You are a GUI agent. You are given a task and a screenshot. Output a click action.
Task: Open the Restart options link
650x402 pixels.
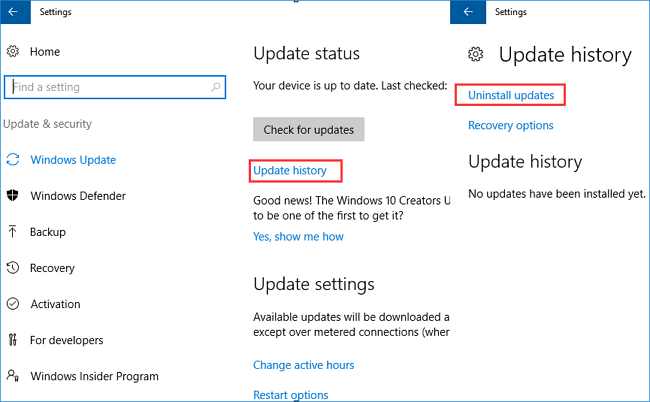[x=291, y=395]
